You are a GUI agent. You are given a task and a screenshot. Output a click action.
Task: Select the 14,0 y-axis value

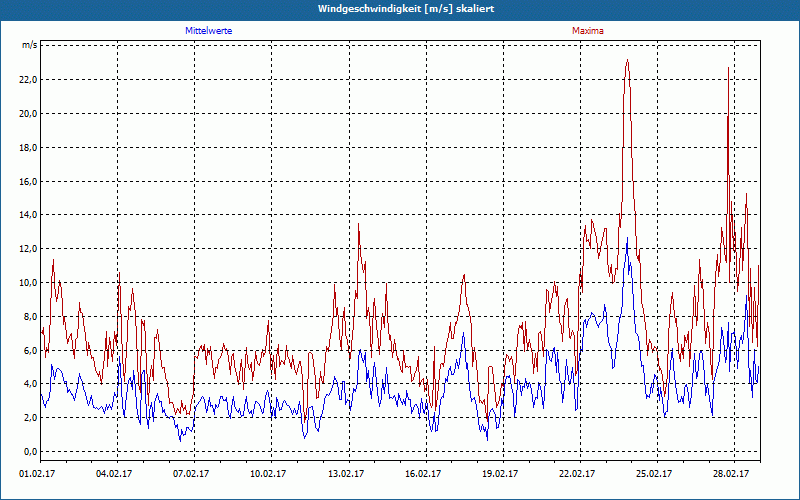[x=29, y=215]
